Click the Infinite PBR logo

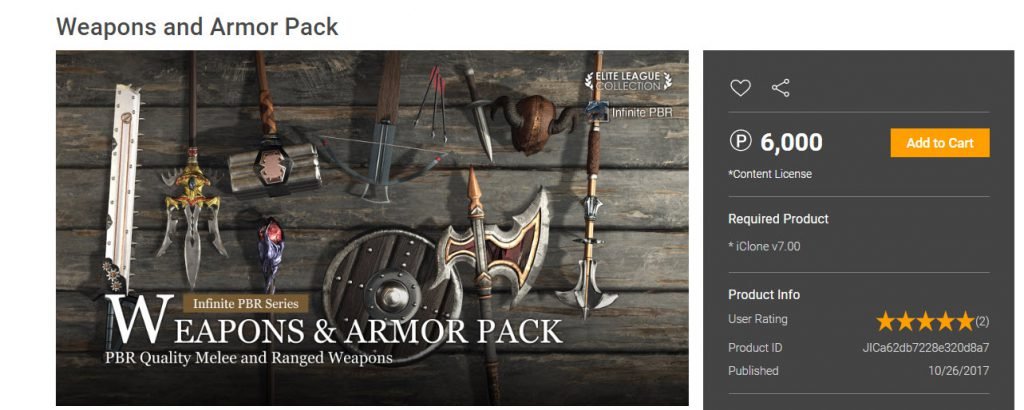[630, 112]
